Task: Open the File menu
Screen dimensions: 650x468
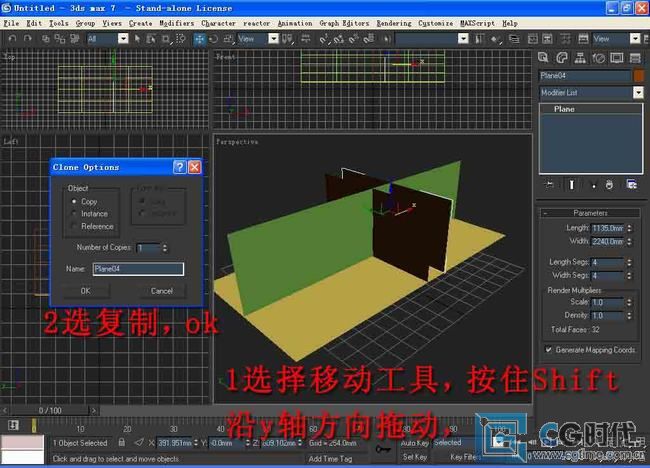Action: pos(11,23)
